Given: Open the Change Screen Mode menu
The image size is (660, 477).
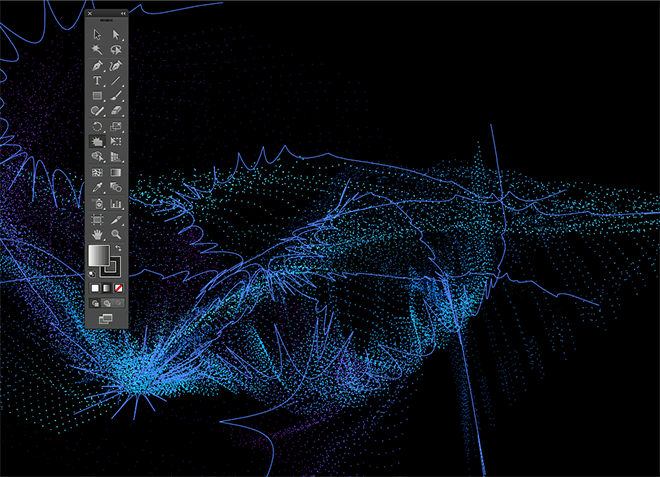Looking at the screenshot, I should [x=106, y=318].
